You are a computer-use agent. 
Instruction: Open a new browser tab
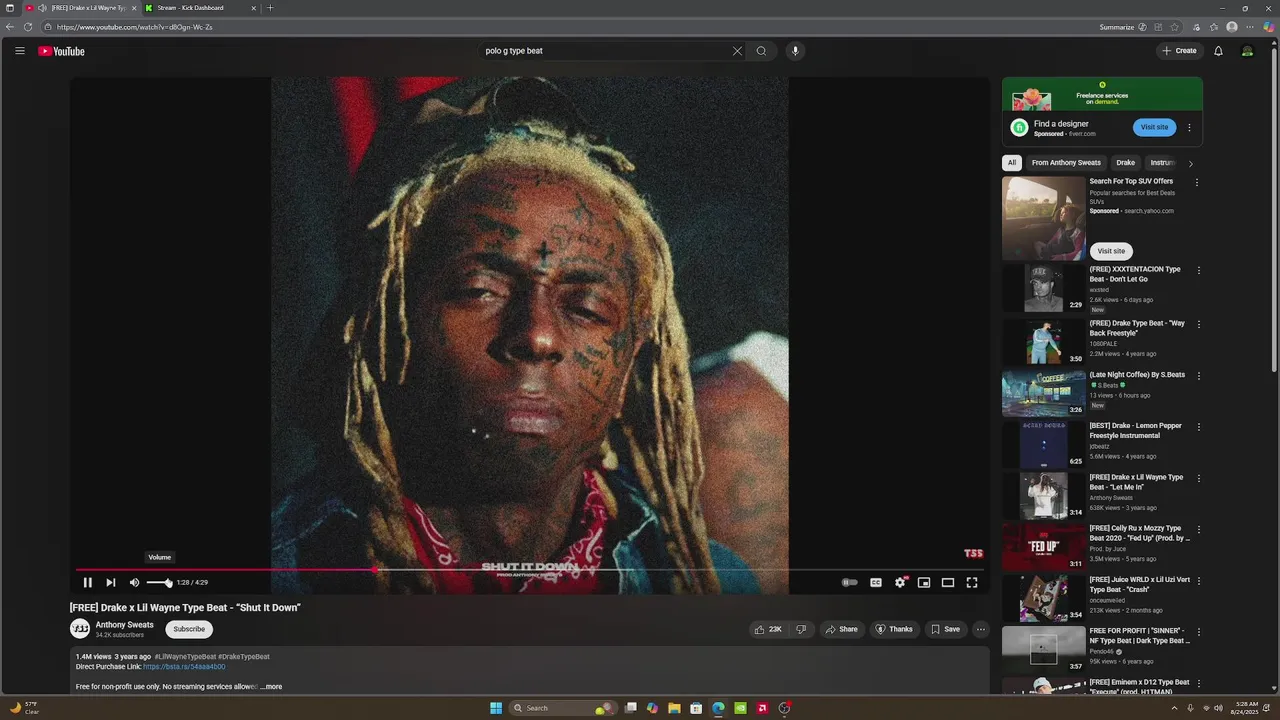point(270,8)
